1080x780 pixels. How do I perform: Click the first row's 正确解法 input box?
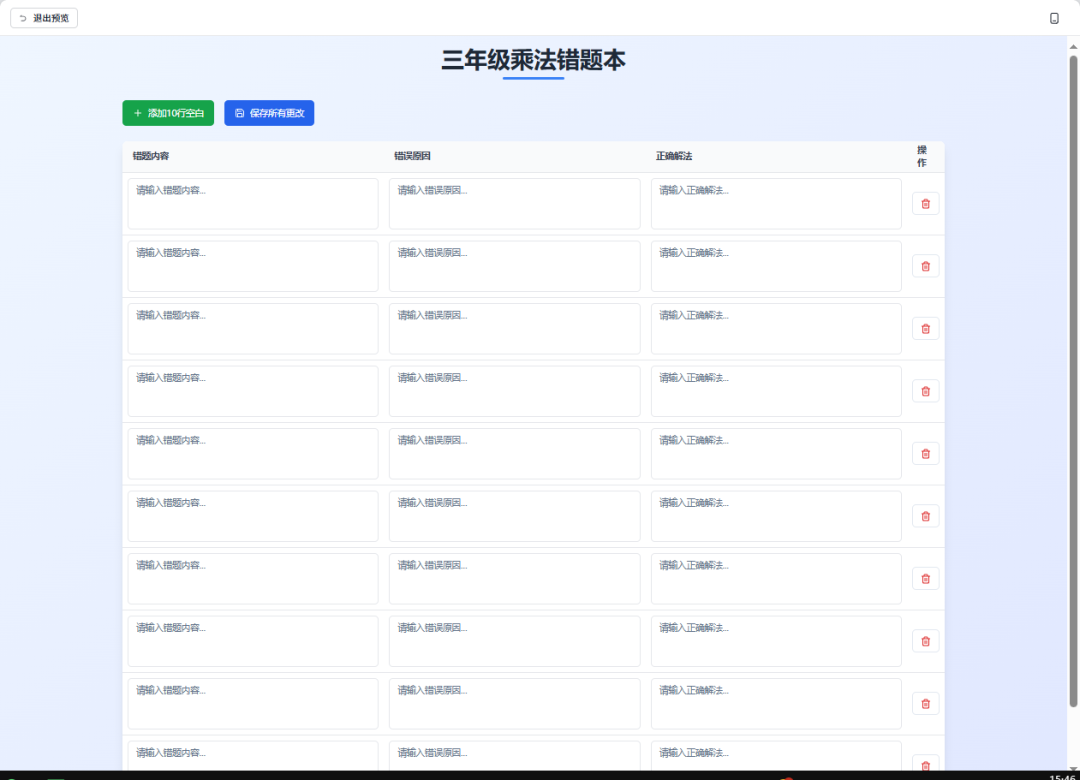pos(776,203)
